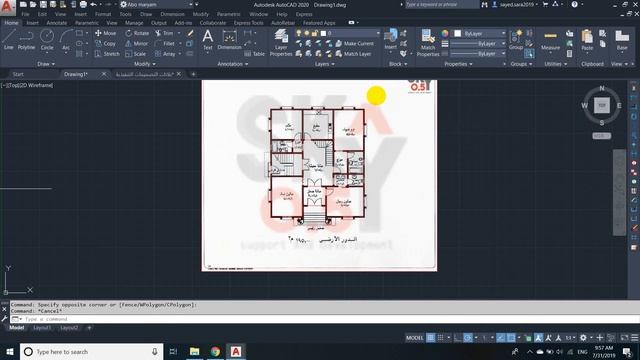Activate the Mirror tool

click(136, 43)
